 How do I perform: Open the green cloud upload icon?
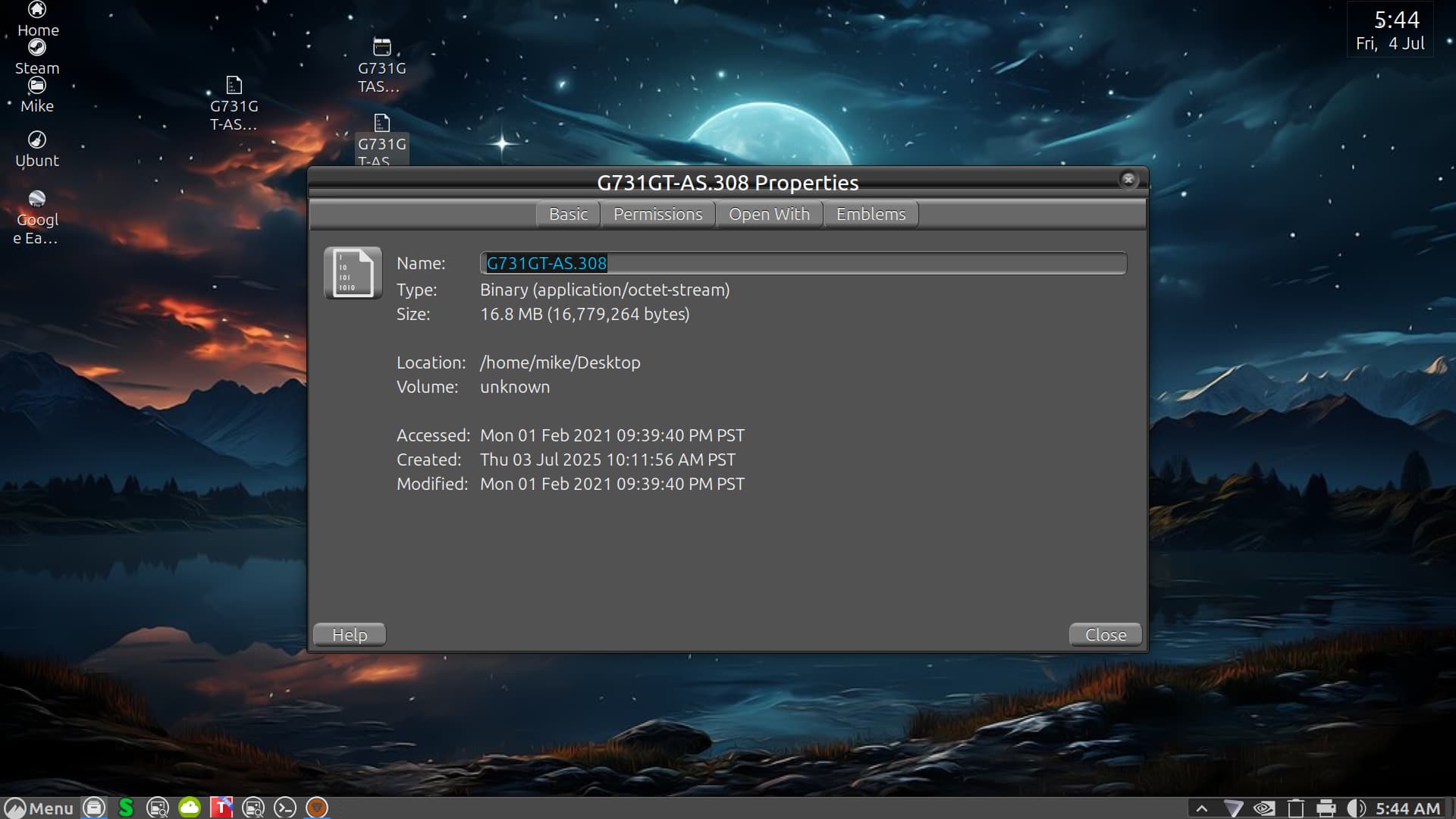point(190,808)
